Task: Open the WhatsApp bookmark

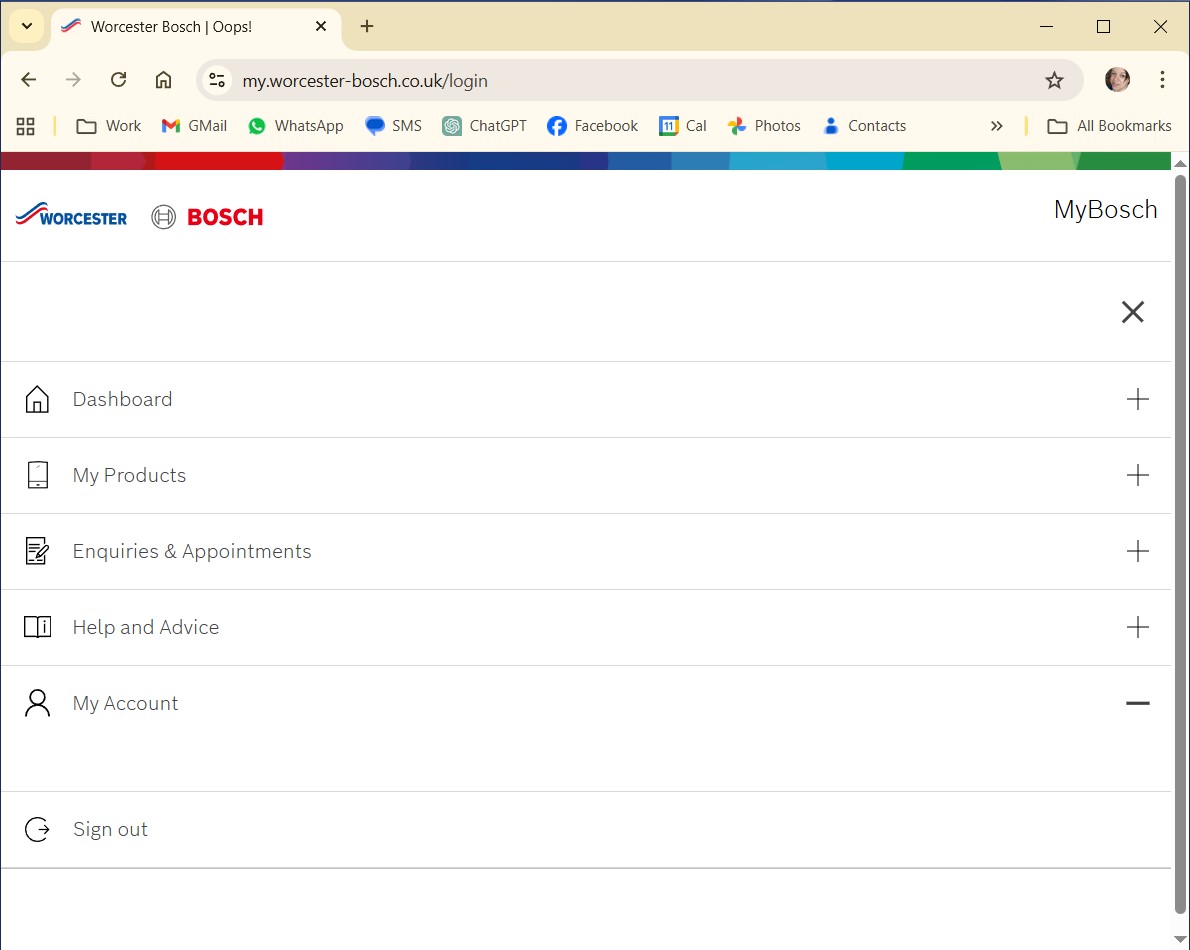Action: coord(296,126)
